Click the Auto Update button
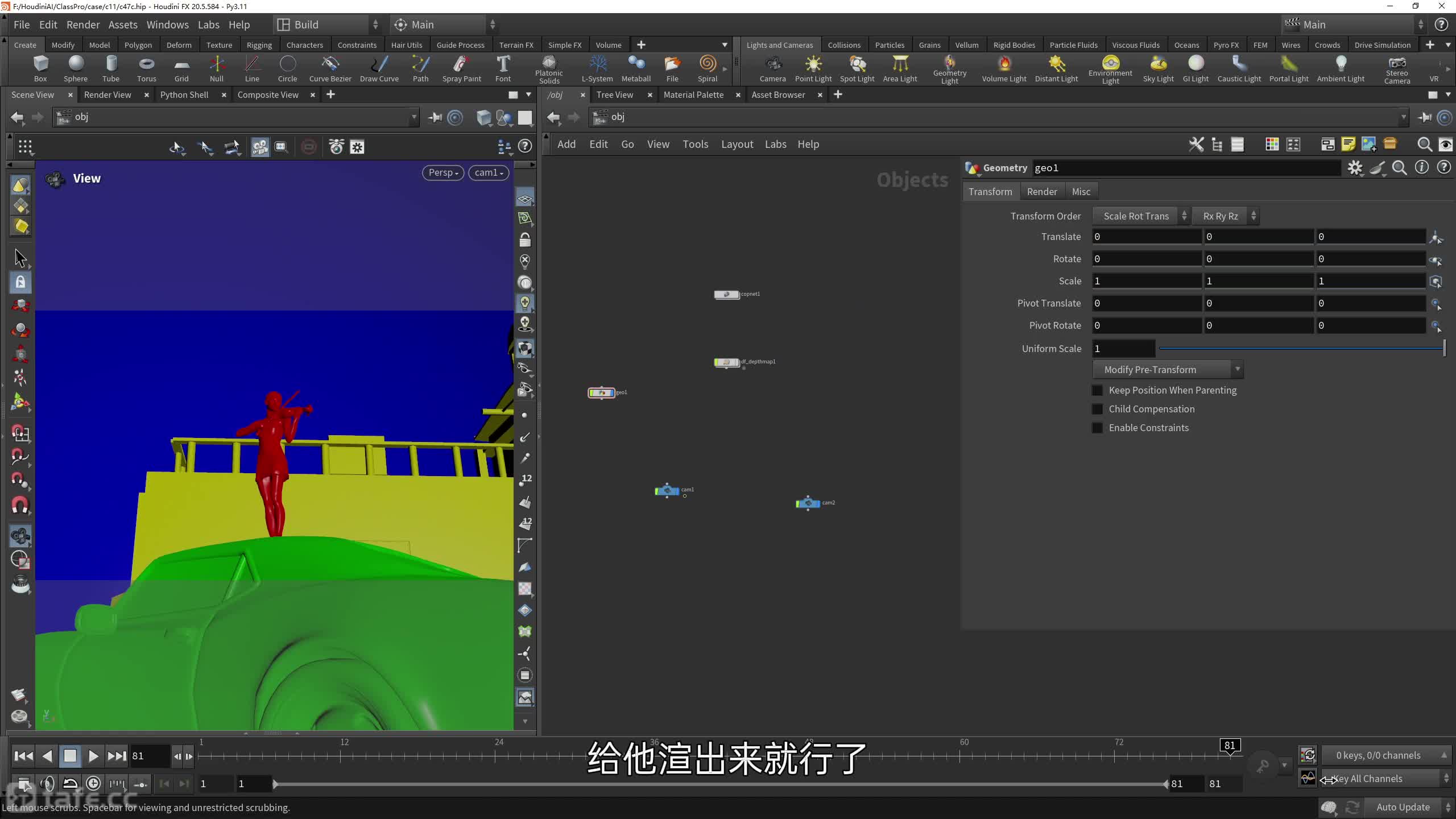 1403,806
